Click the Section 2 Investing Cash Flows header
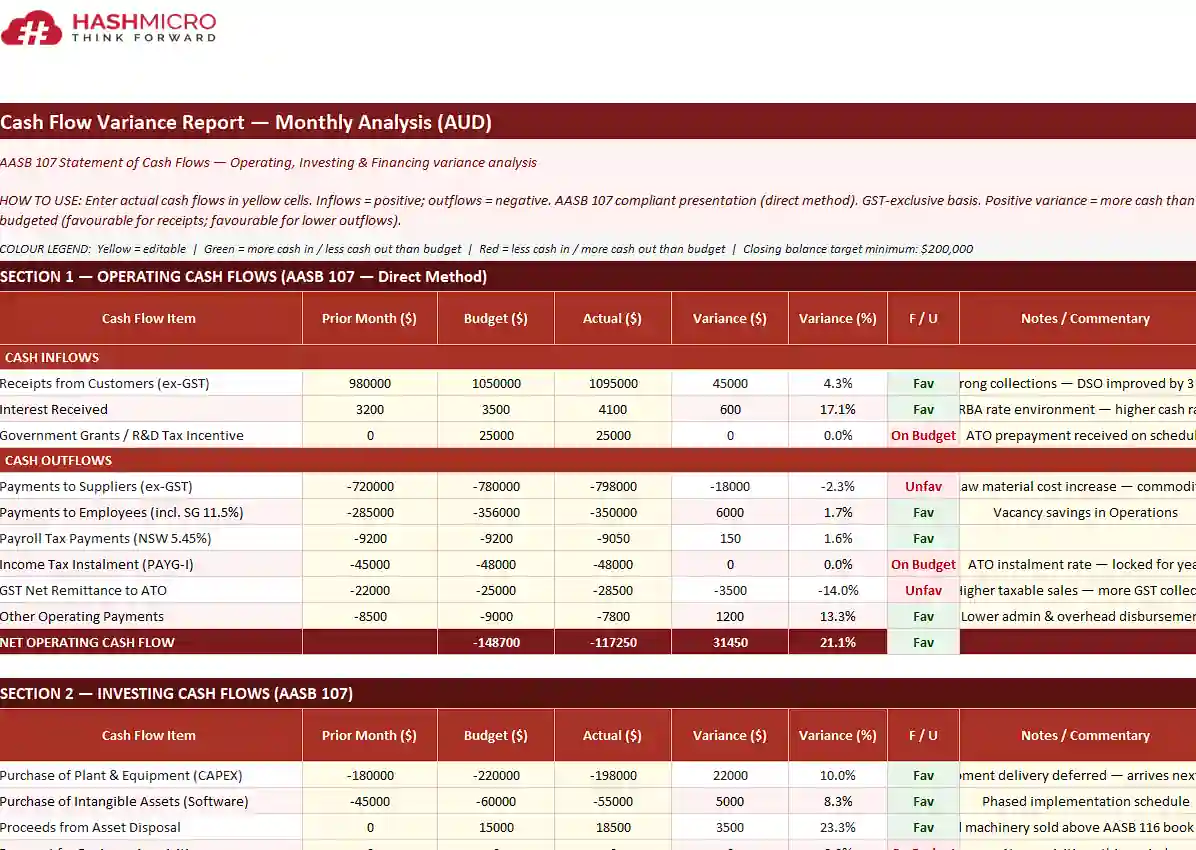 tap(176, 693)
